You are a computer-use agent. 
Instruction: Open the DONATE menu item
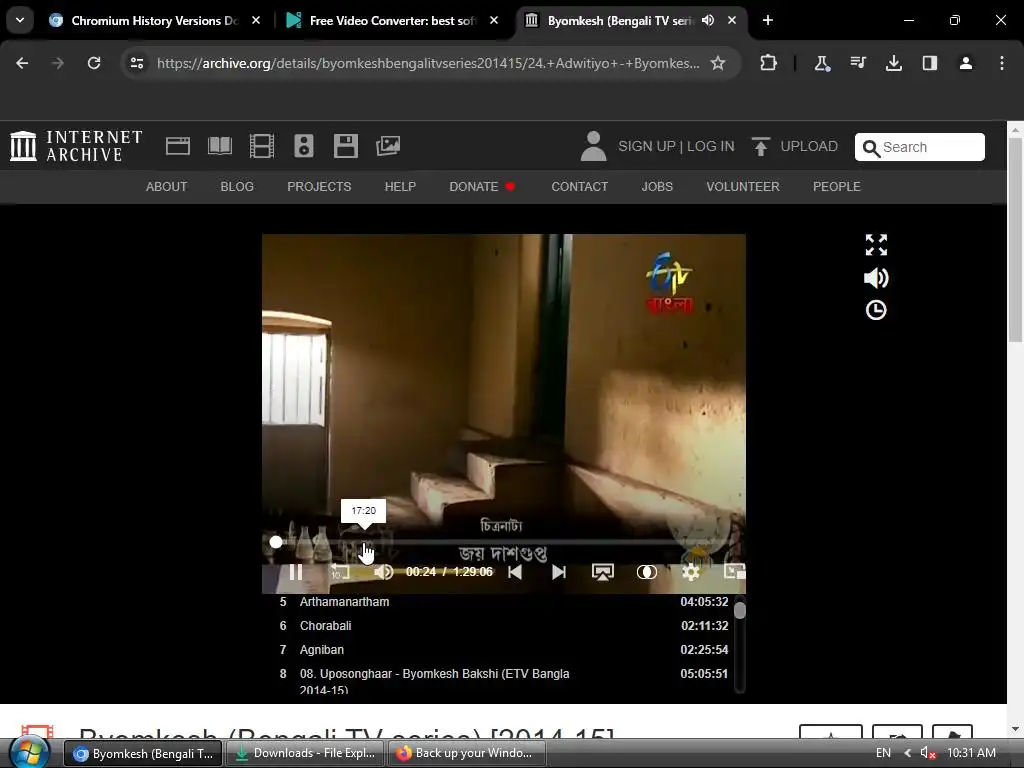(482, 187)
